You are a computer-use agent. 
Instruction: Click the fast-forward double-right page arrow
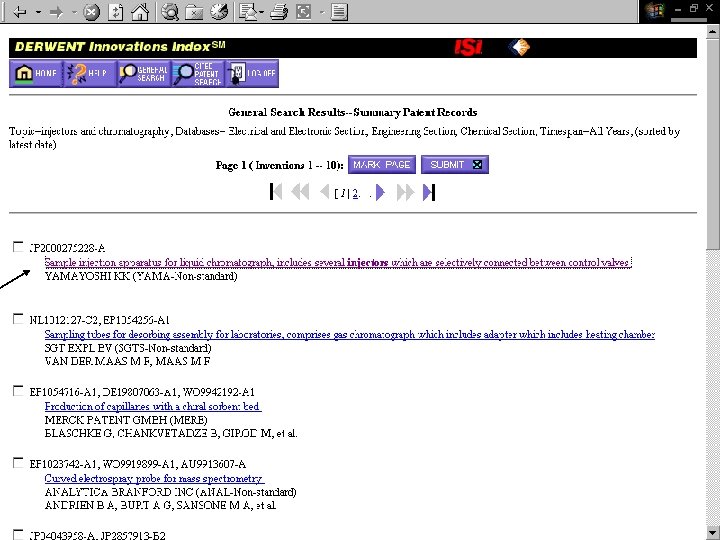[x=405, y=192]
